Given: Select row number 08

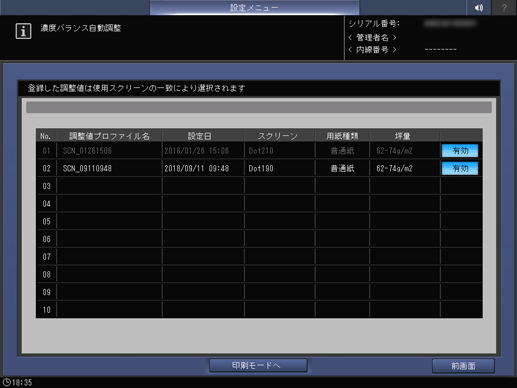Looking at the screenshot, I should [x=46, y=274].
